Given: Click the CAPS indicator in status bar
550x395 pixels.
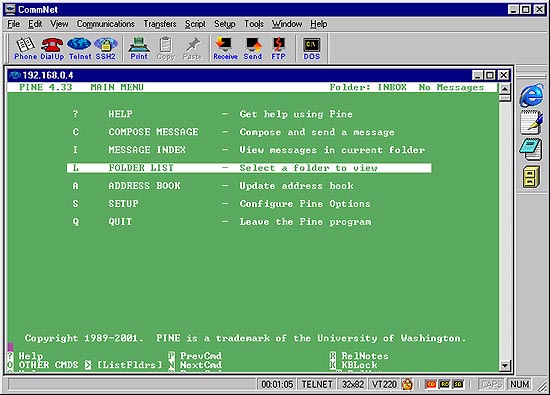Looking at the screenshot, I should click(x=491, y=384).
